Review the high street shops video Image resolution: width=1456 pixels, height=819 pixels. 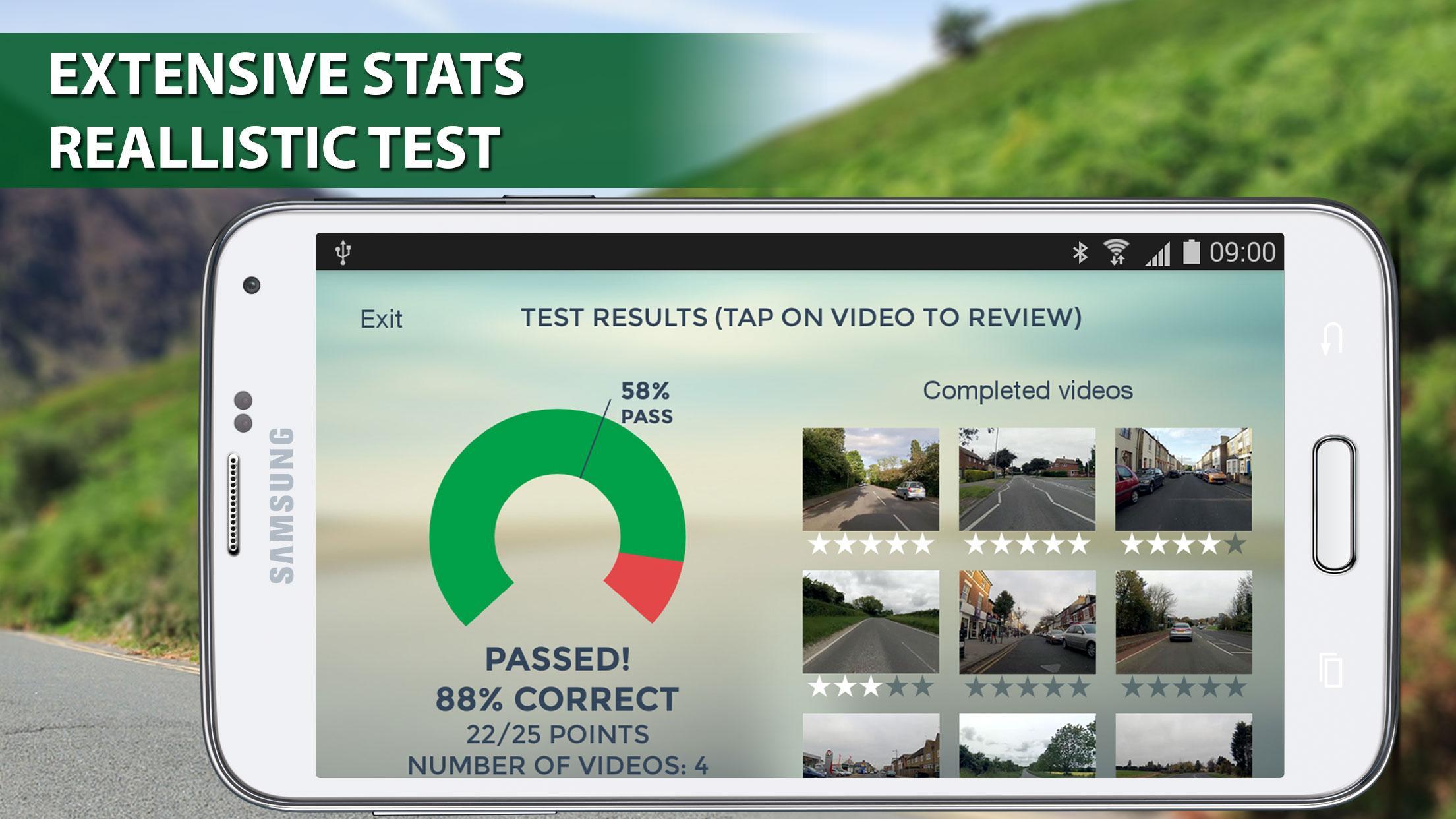pos(1027,622)
